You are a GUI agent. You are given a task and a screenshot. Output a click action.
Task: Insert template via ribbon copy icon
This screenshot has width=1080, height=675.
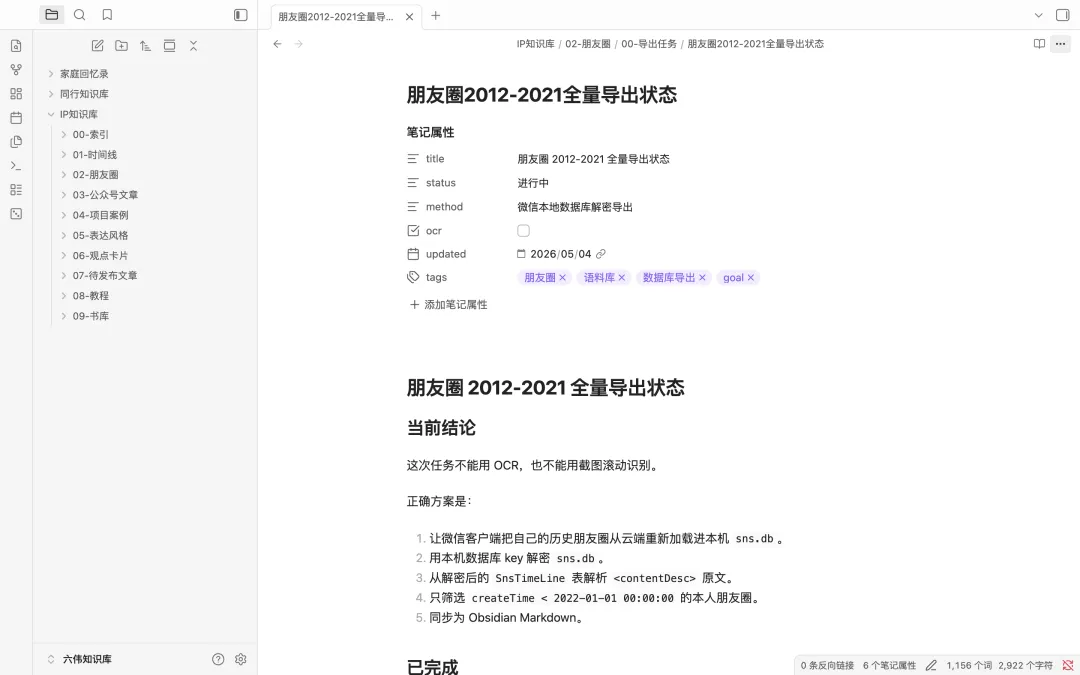point(17,142)
